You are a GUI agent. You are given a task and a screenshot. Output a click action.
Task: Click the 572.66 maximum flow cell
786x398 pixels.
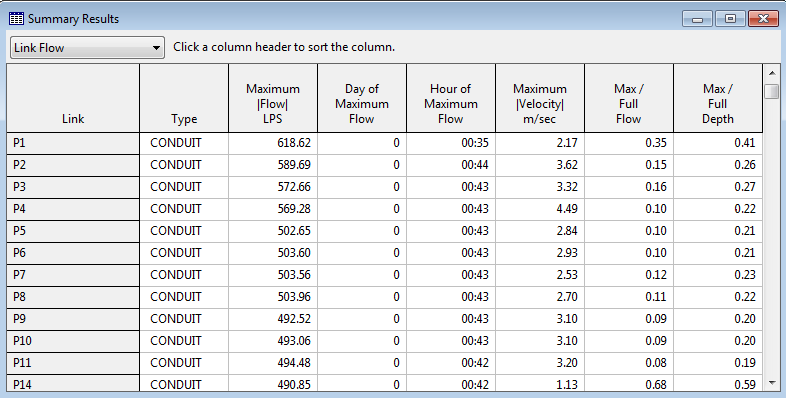tap(273, 187)
